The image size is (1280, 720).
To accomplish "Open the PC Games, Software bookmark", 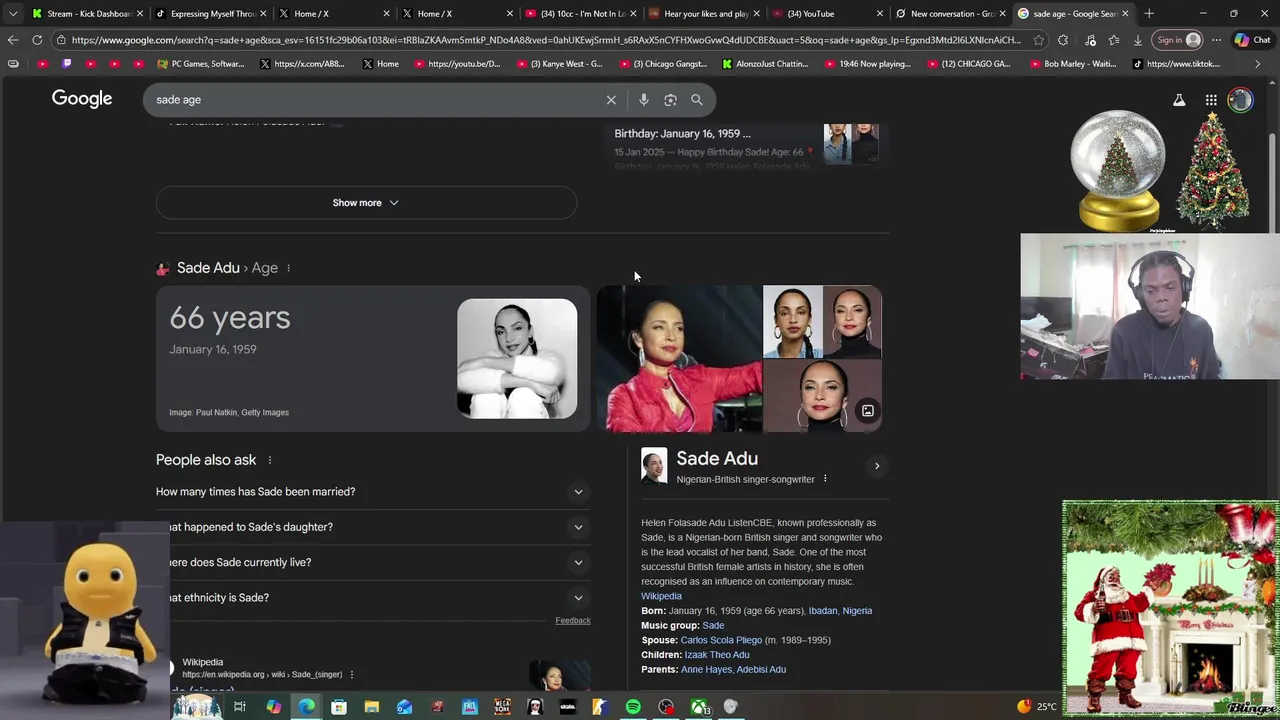I will click(x=201, y=64).
